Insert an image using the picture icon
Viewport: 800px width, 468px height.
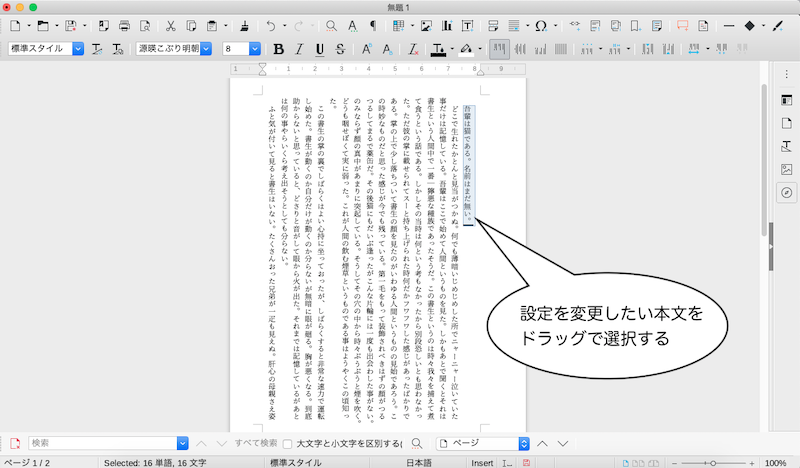coord(426,26)
